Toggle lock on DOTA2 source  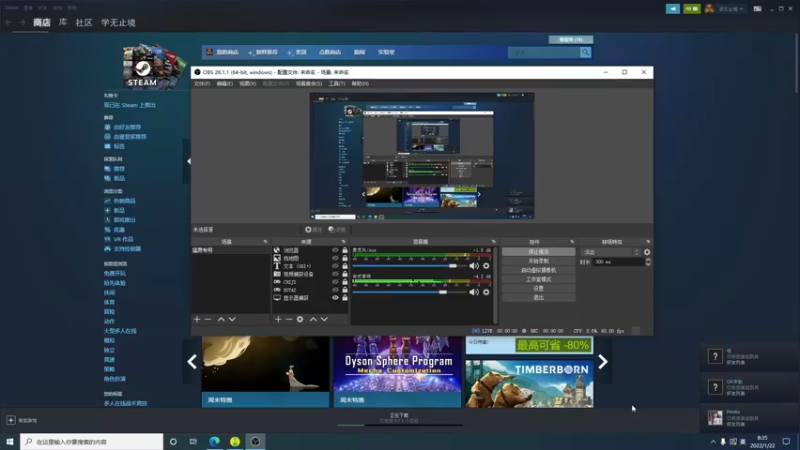point(345,290)
